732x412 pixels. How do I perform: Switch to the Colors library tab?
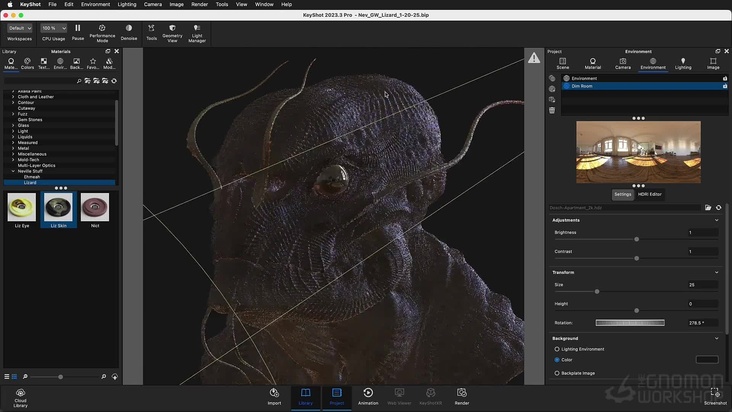[x=27, y=63]
